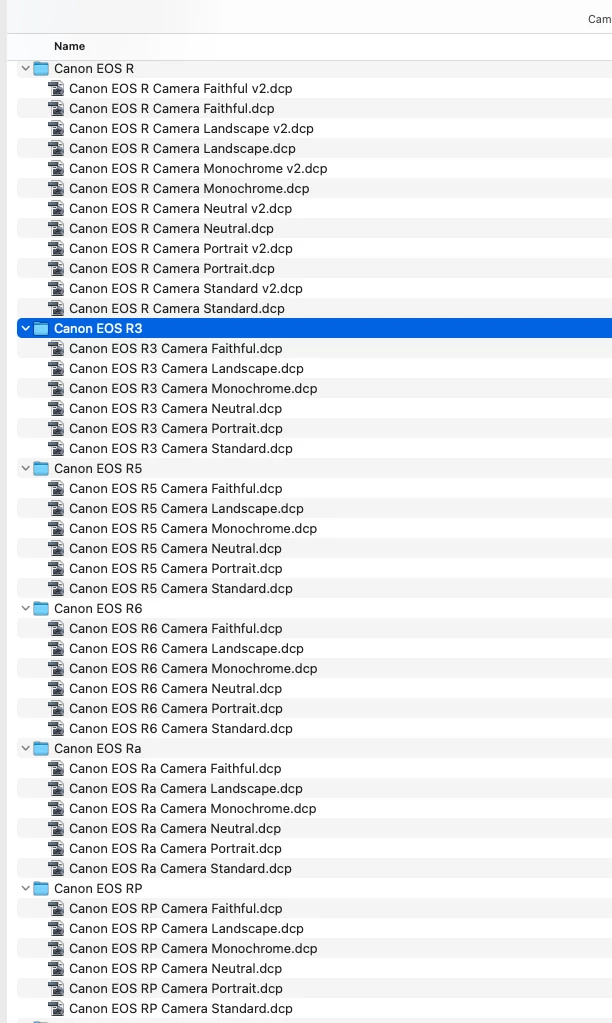Select Canon EOS Ra Camera Portrait.dcp
This screenshot has height=1023, width=612.
click(x=176, y=848)
